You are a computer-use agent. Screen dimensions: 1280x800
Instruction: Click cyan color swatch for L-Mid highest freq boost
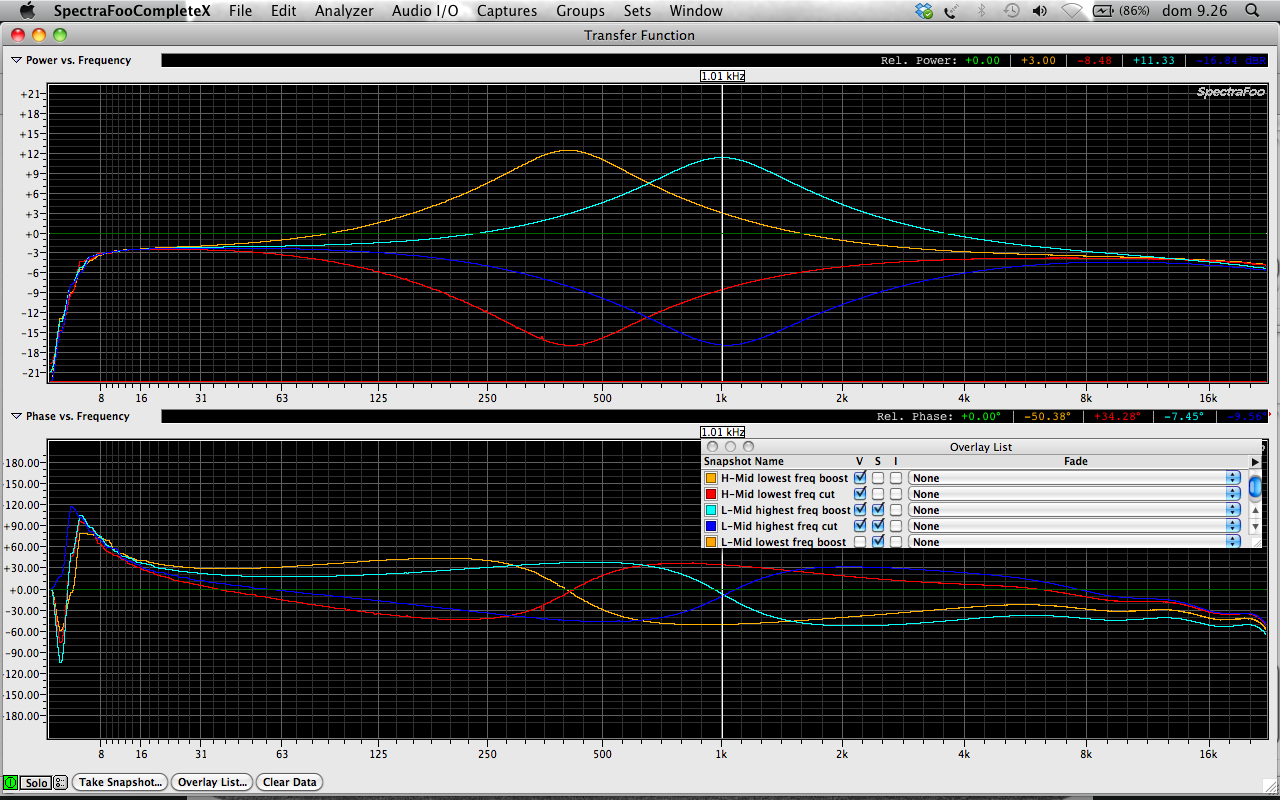click(711, 510)
